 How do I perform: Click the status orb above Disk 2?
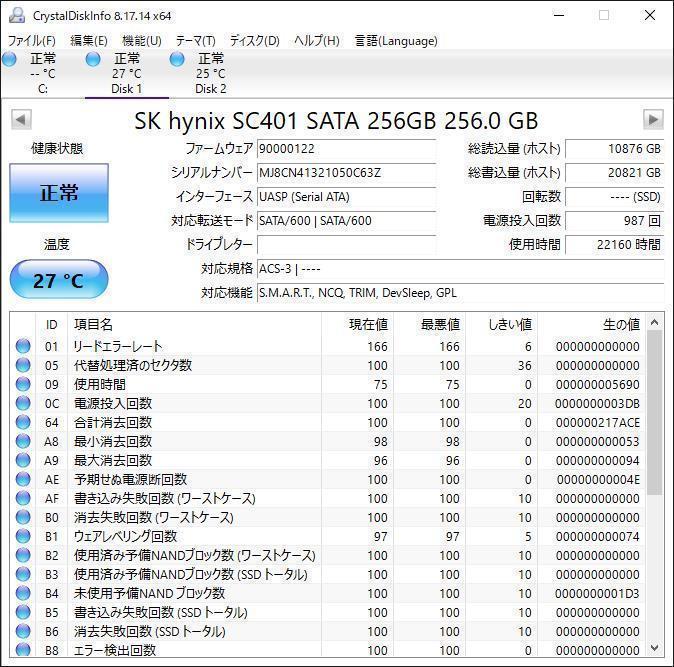(x=177, y=59)
